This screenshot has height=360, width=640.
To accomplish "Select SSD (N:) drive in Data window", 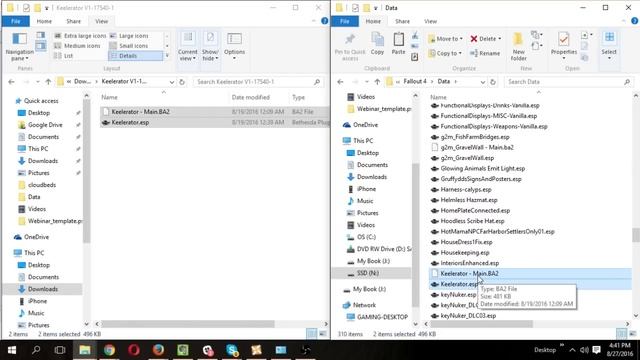I will click(x=367, y=273).
